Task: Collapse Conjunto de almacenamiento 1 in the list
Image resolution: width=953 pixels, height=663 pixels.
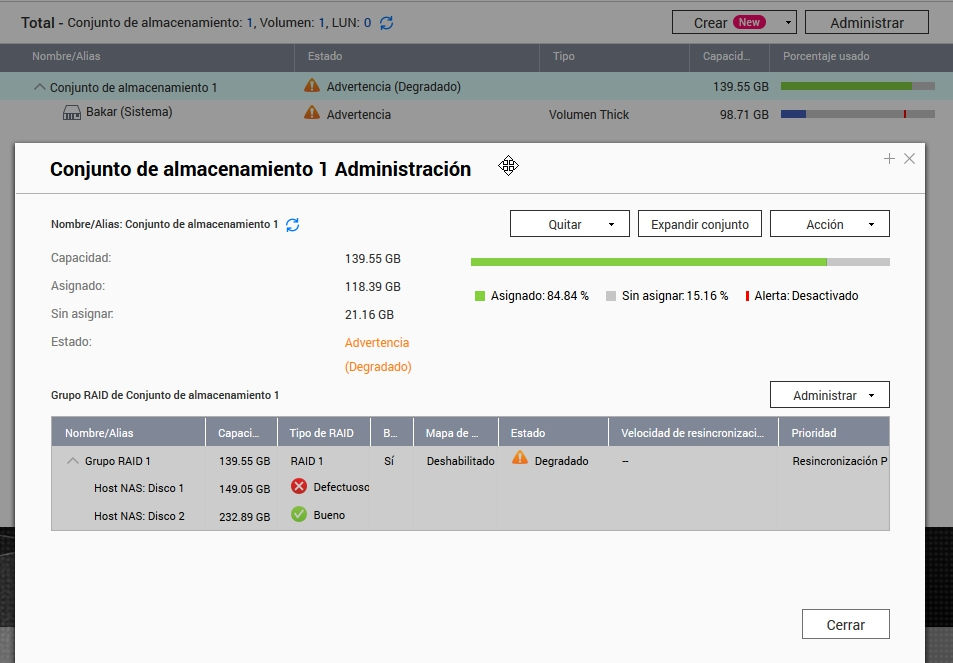Action: tap(40, 87)
